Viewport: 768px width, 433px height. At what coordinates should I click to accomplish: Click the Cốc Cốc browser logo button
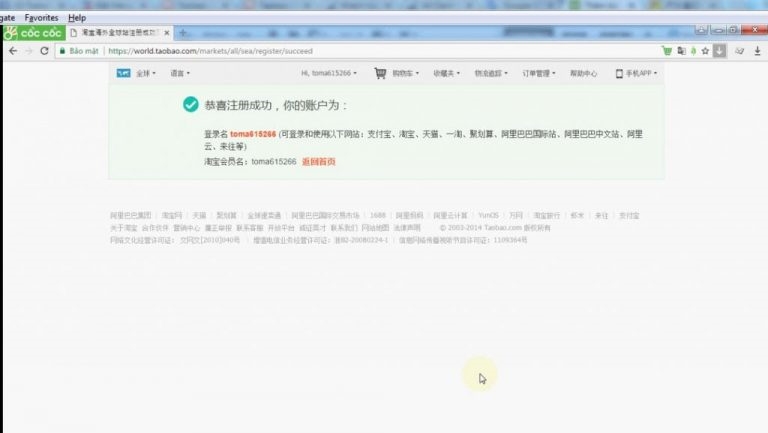pyautogui.click(x=33, y=33)
